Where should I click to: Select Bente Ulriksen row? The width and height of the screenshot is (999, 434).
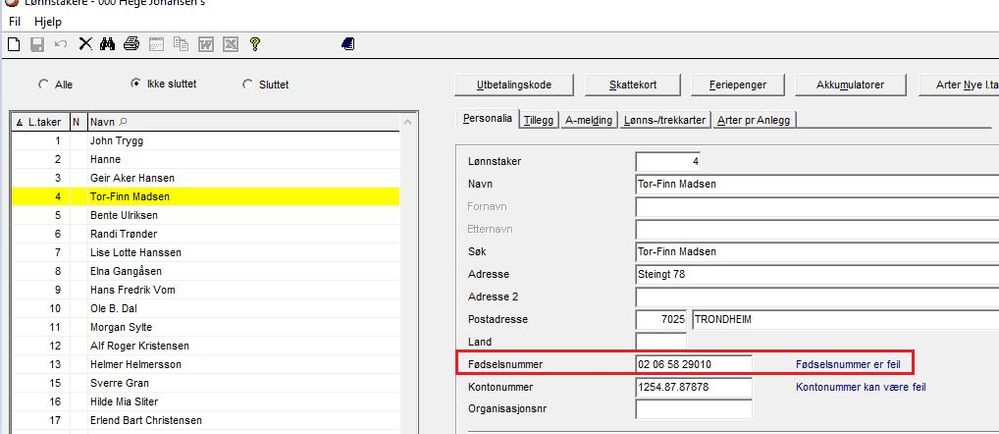[x=205, y=215]
